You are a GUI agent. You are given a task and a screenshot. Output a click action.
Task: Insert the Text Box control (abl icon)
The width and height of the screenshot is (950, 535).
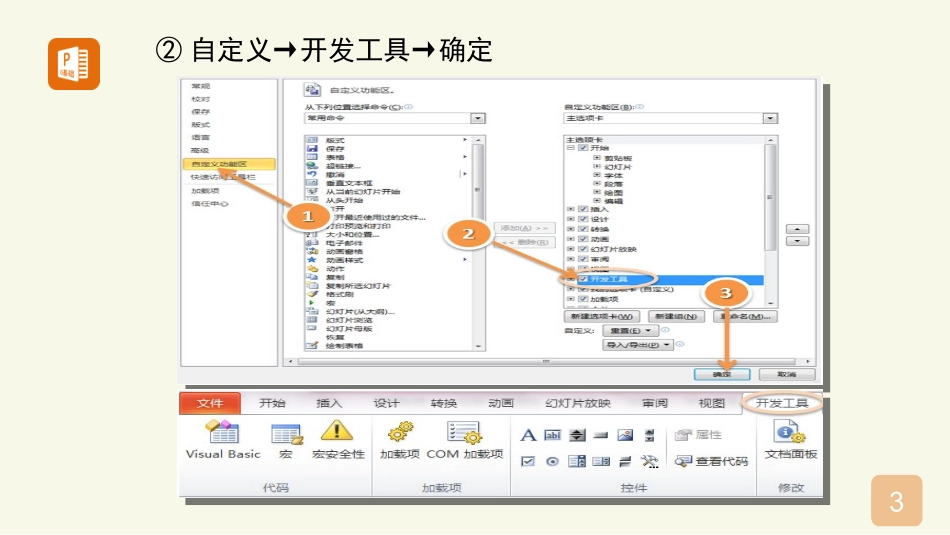(x=552, y=434)
